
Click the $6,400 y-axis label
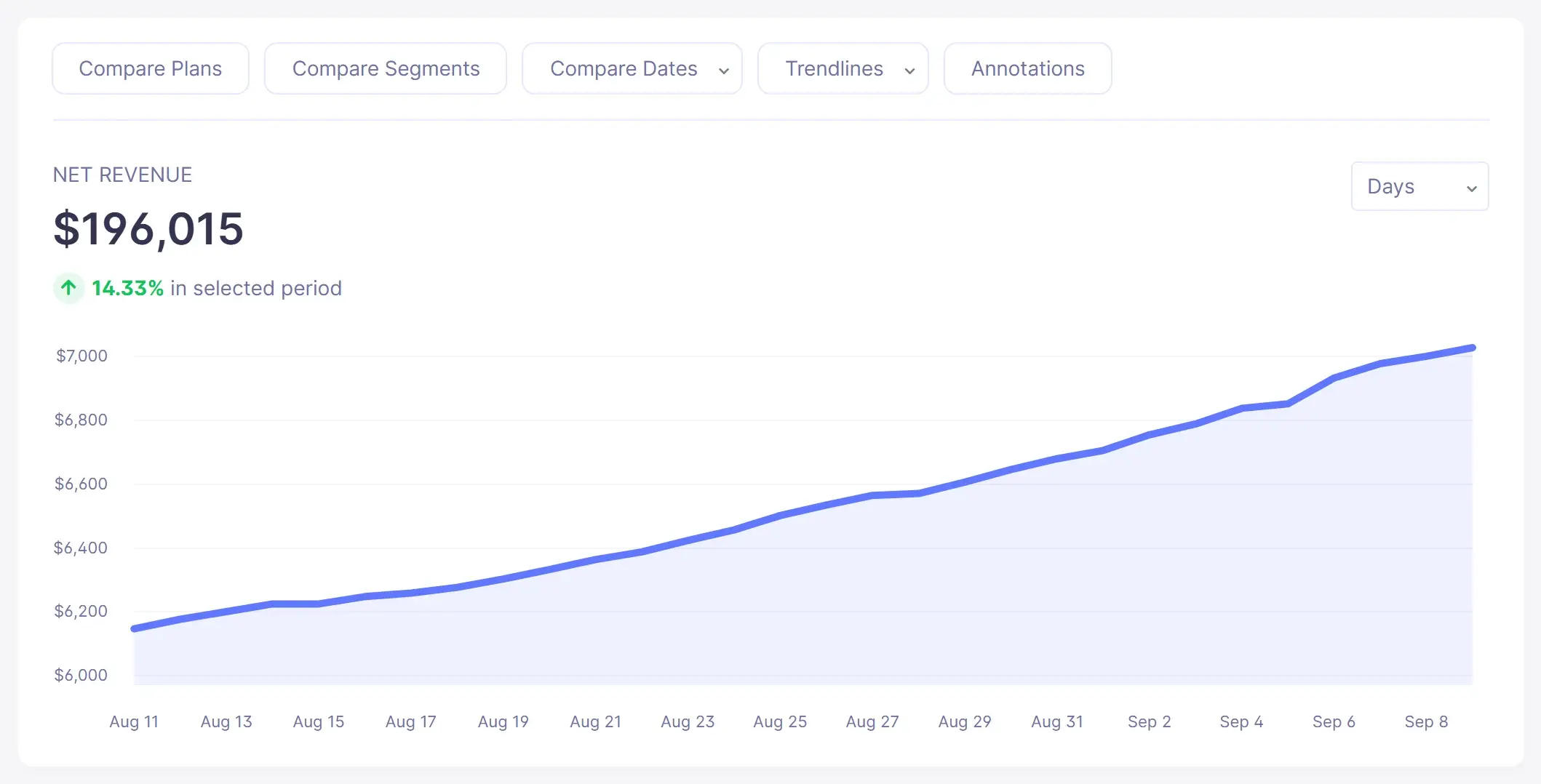(81, 548)
